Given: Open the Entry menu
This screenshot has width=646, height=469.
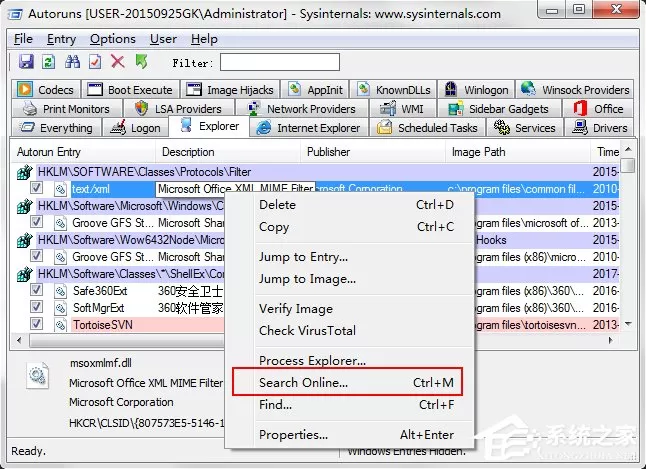Looking at the screenshot, I should (61, 39).
